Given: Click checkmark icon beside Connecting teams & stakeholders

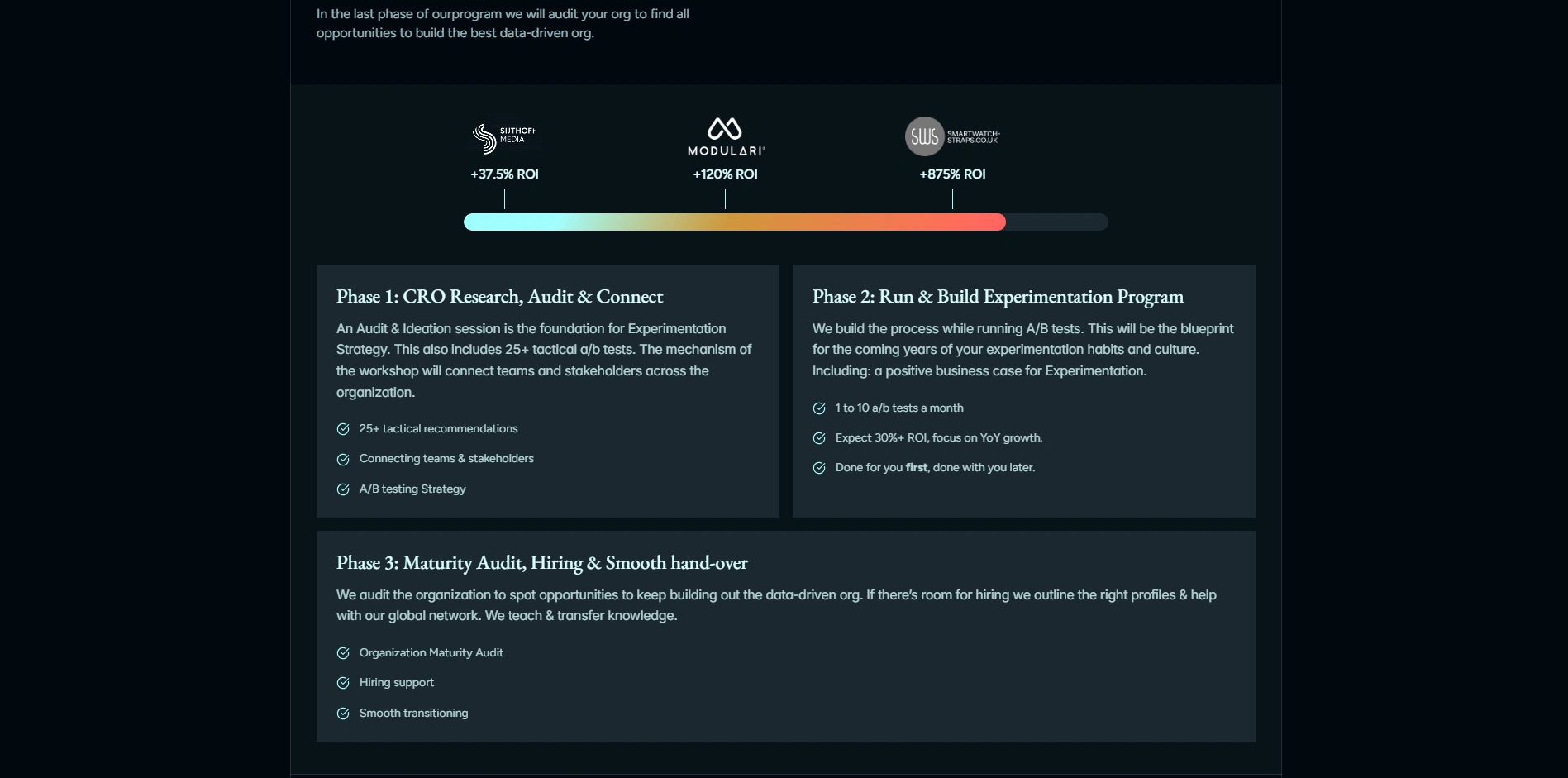Looking at the screenshot, I should 343,459.
